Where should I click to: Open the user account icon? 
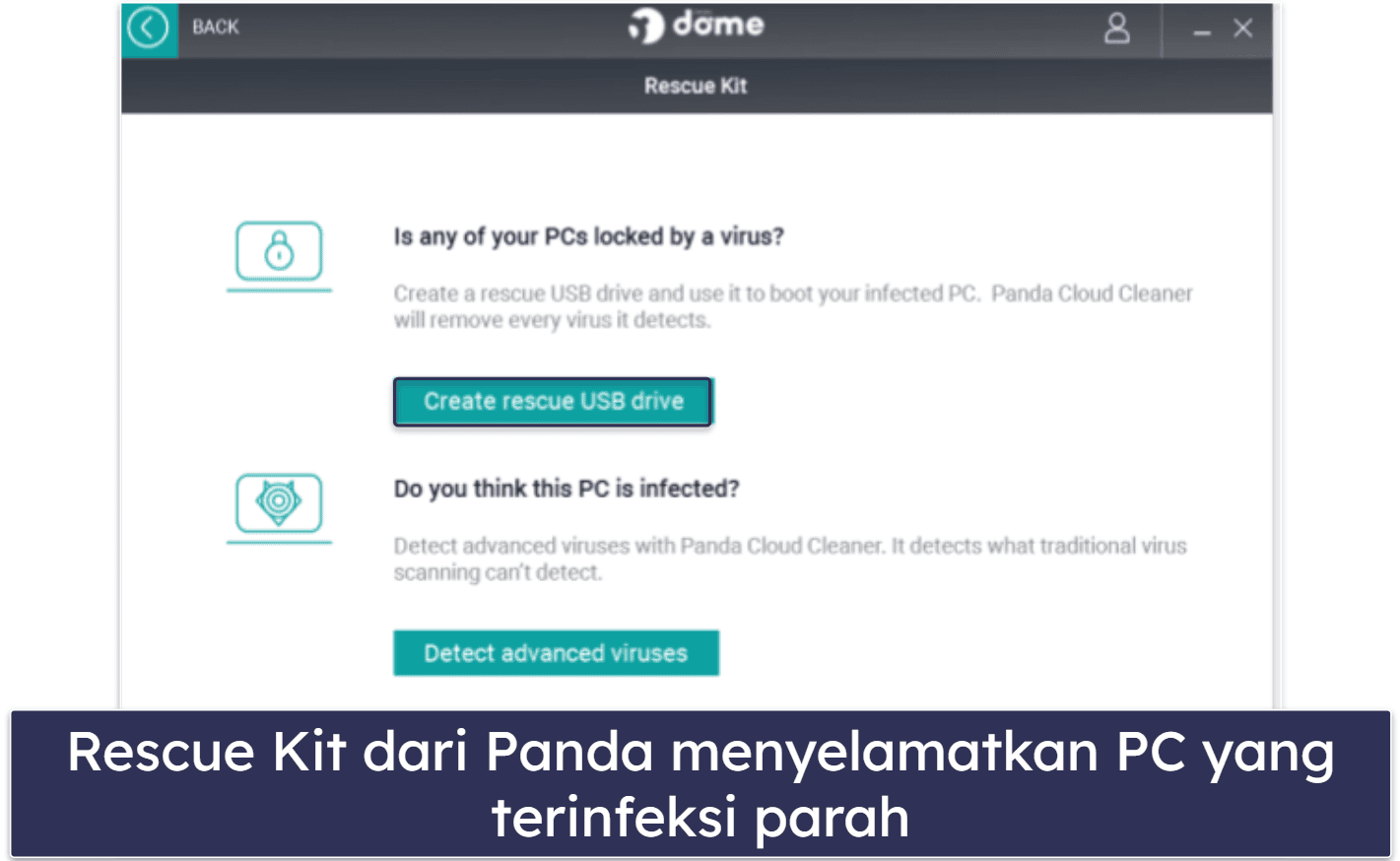(x=1116, y=28)
